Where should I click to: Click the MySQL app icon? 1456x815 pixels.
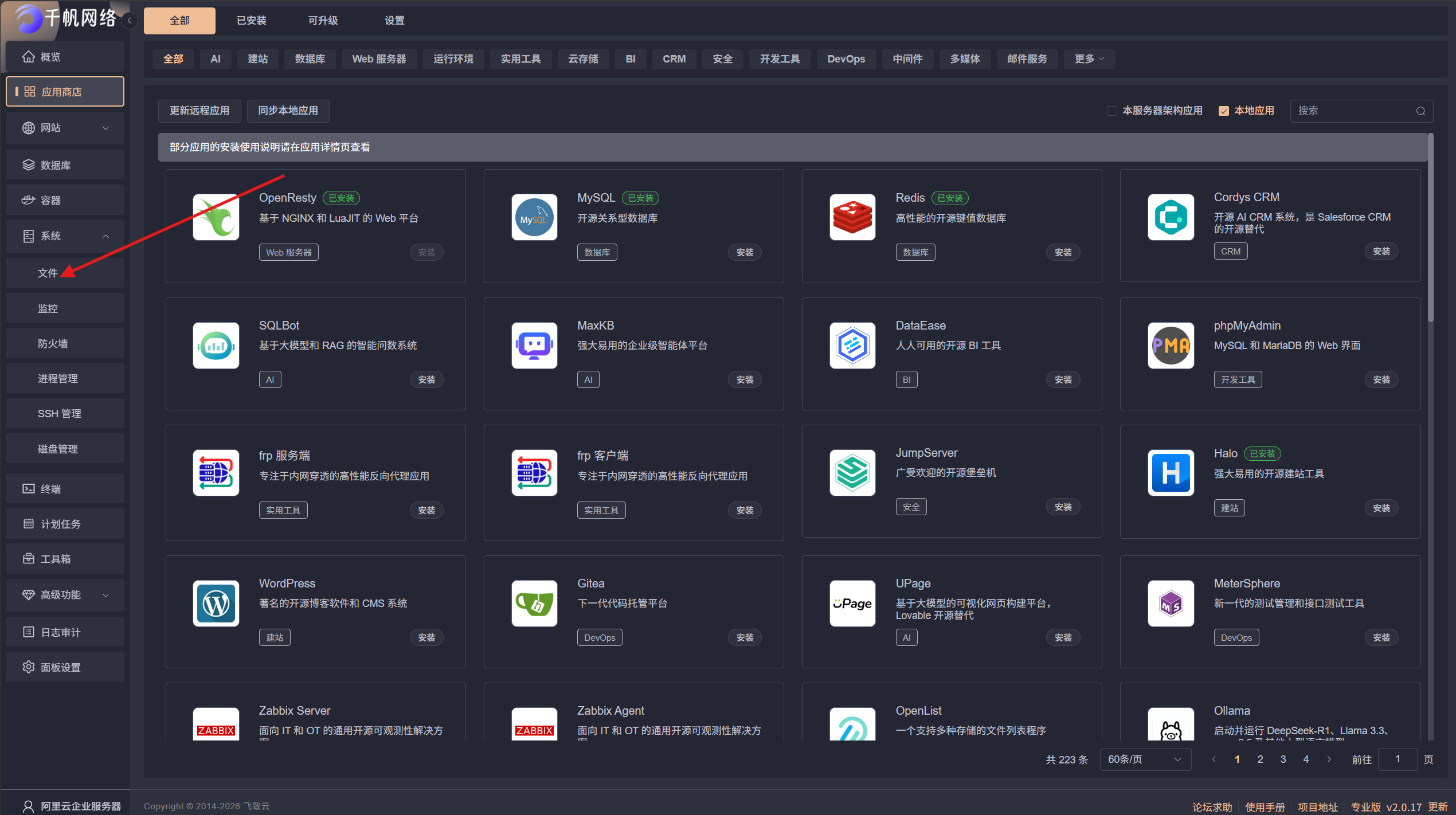tap(534, 217)
